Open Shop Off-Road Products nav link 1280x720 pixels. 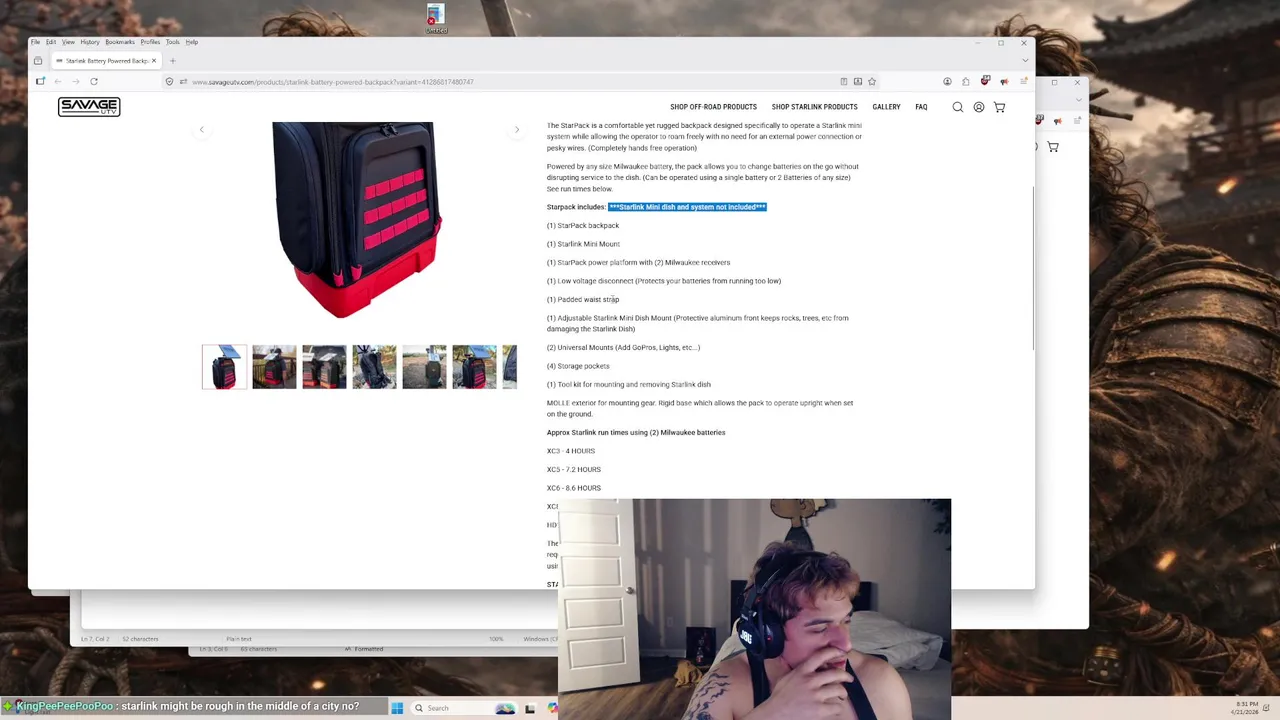coord(713,107)
